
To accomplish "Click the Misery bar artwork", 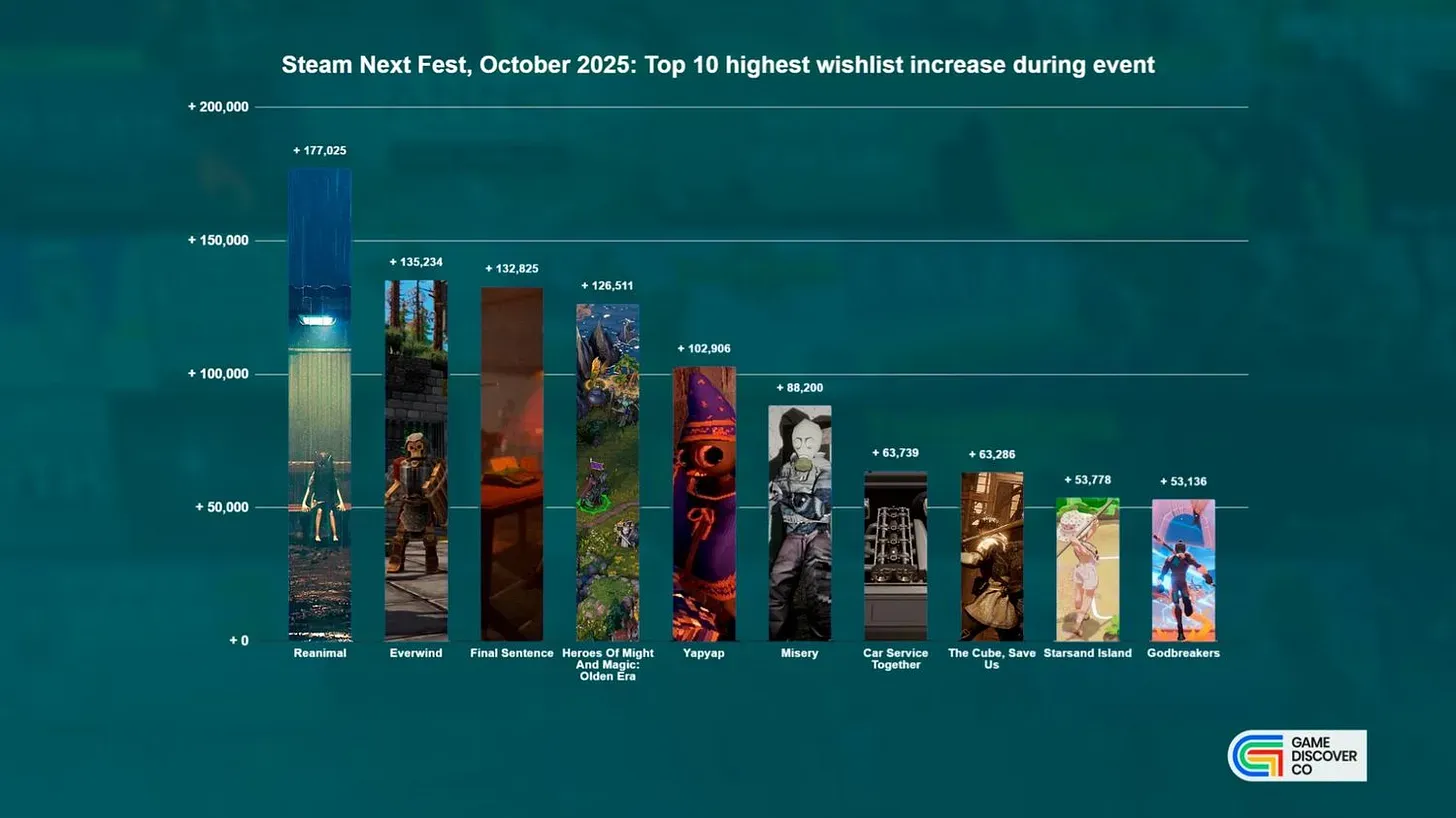I will (x=799, y=520).
